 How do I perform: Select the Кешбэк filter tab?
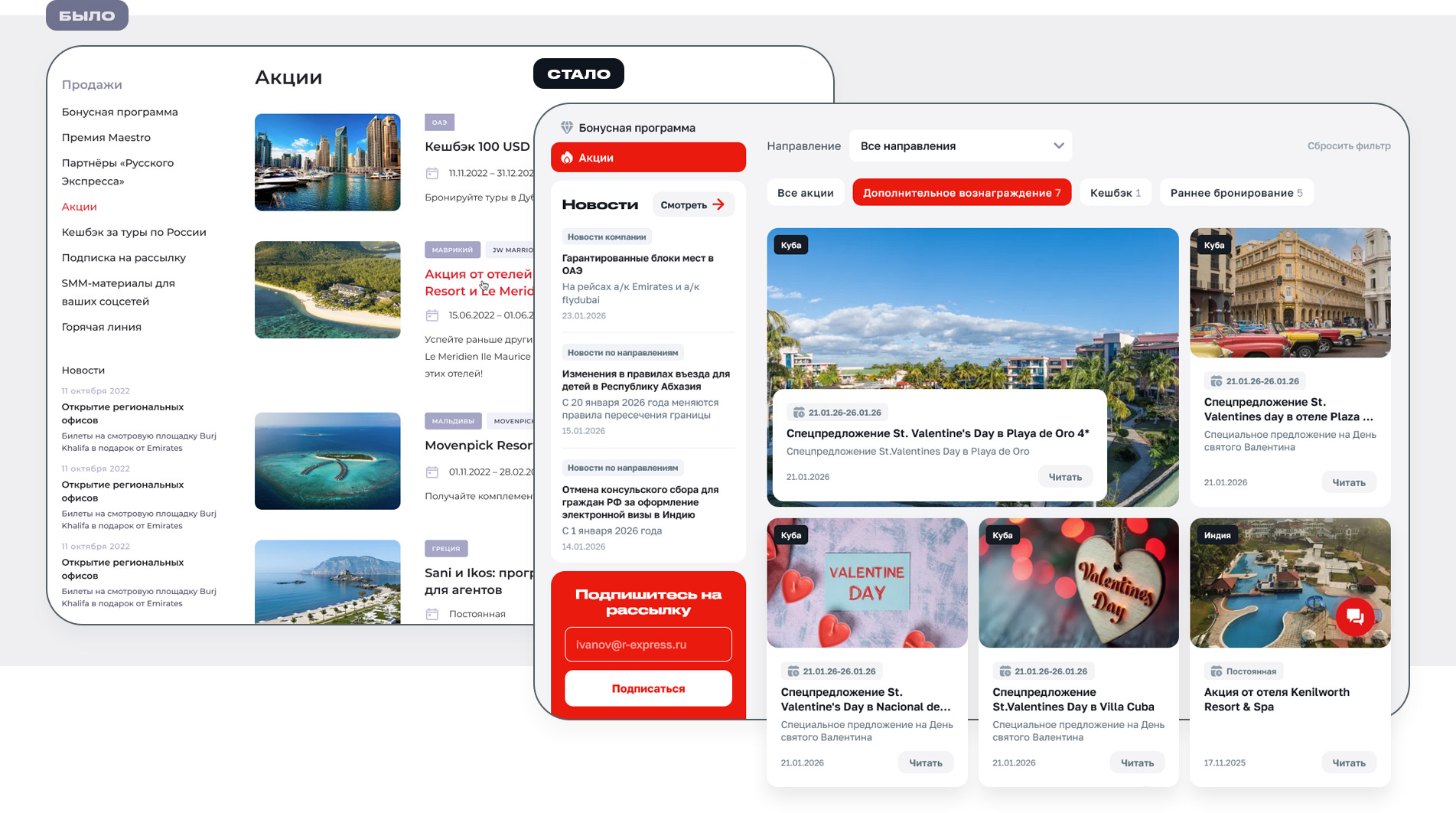(x=1115, y=193)
